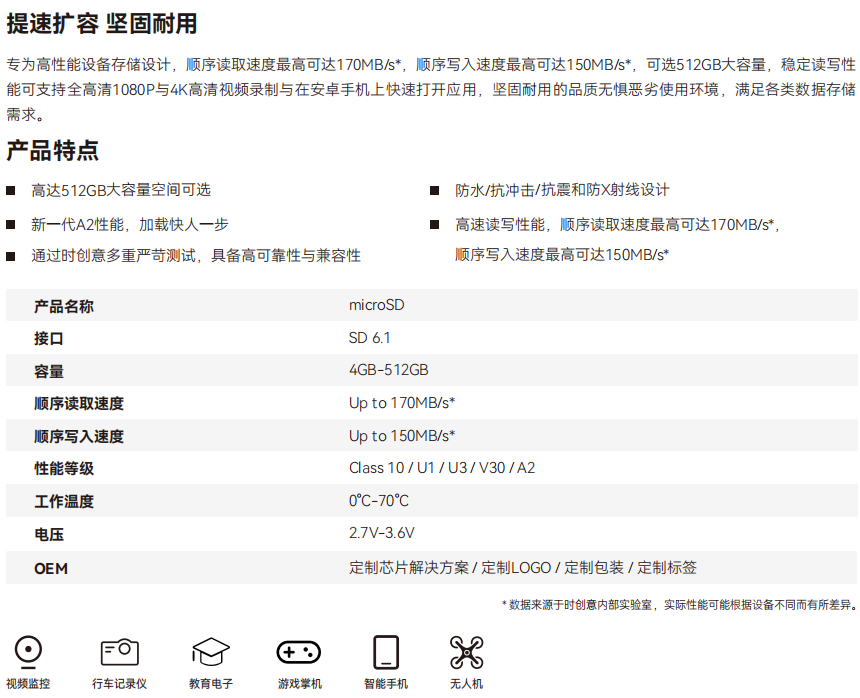
Task: Click the 提速扩容 坚固耐用 heading
Action: click(x=101, y=23)
